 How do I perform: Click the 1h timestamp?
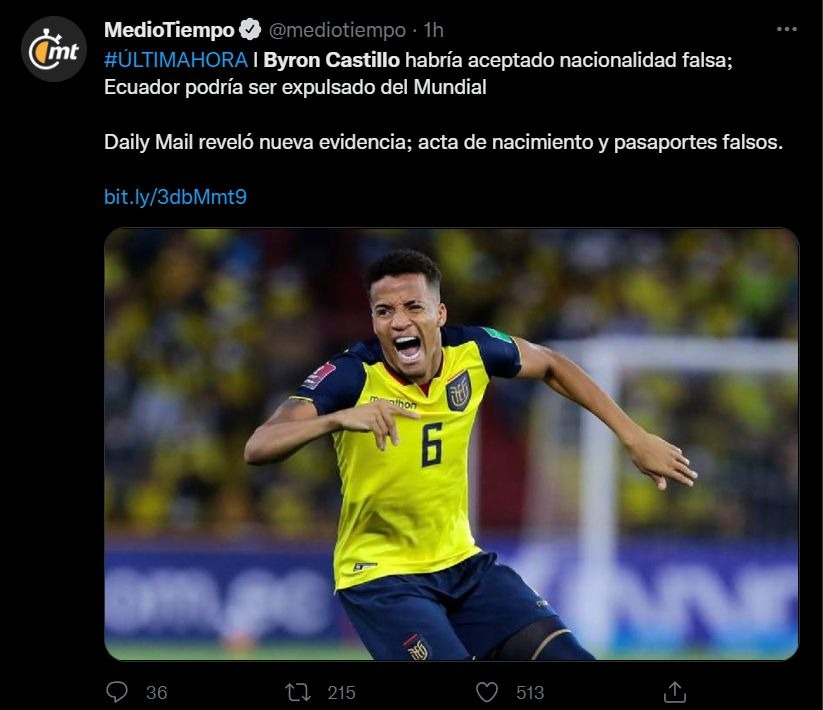(x=434, y=30)
